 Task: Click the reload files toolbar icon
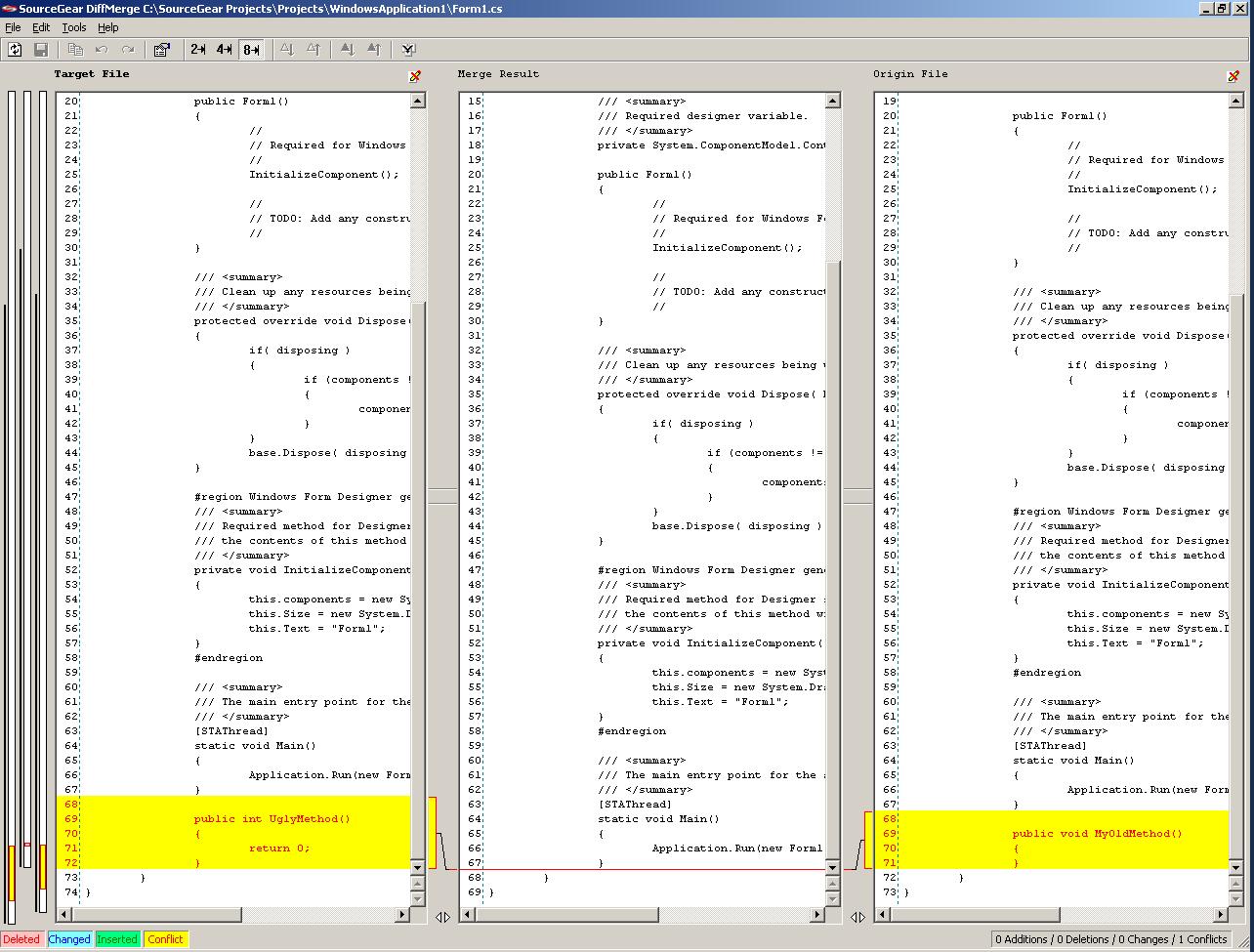pyautogui.click(x=15, y=49)
